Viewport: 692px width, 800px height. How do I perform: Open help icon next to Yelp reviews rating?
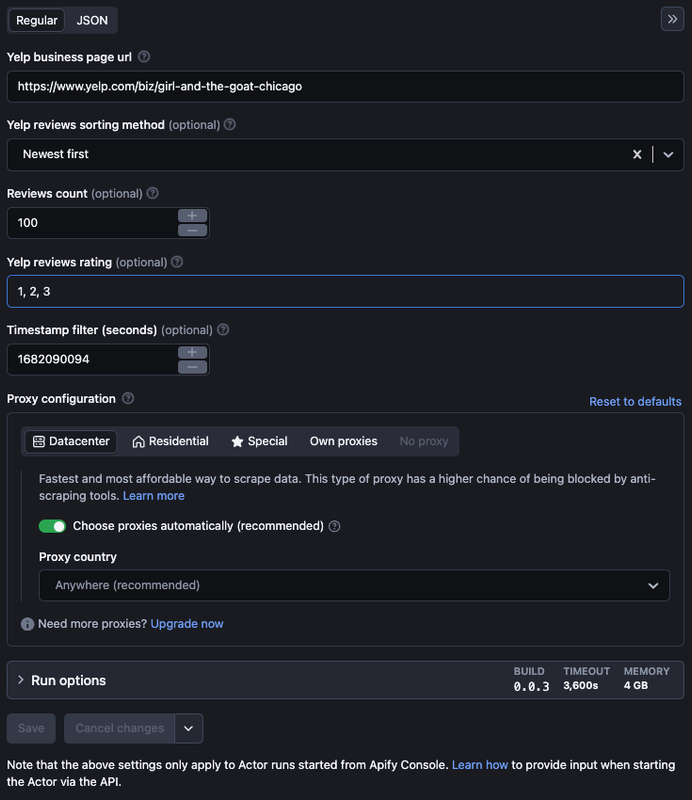click(x=177, y=262)
